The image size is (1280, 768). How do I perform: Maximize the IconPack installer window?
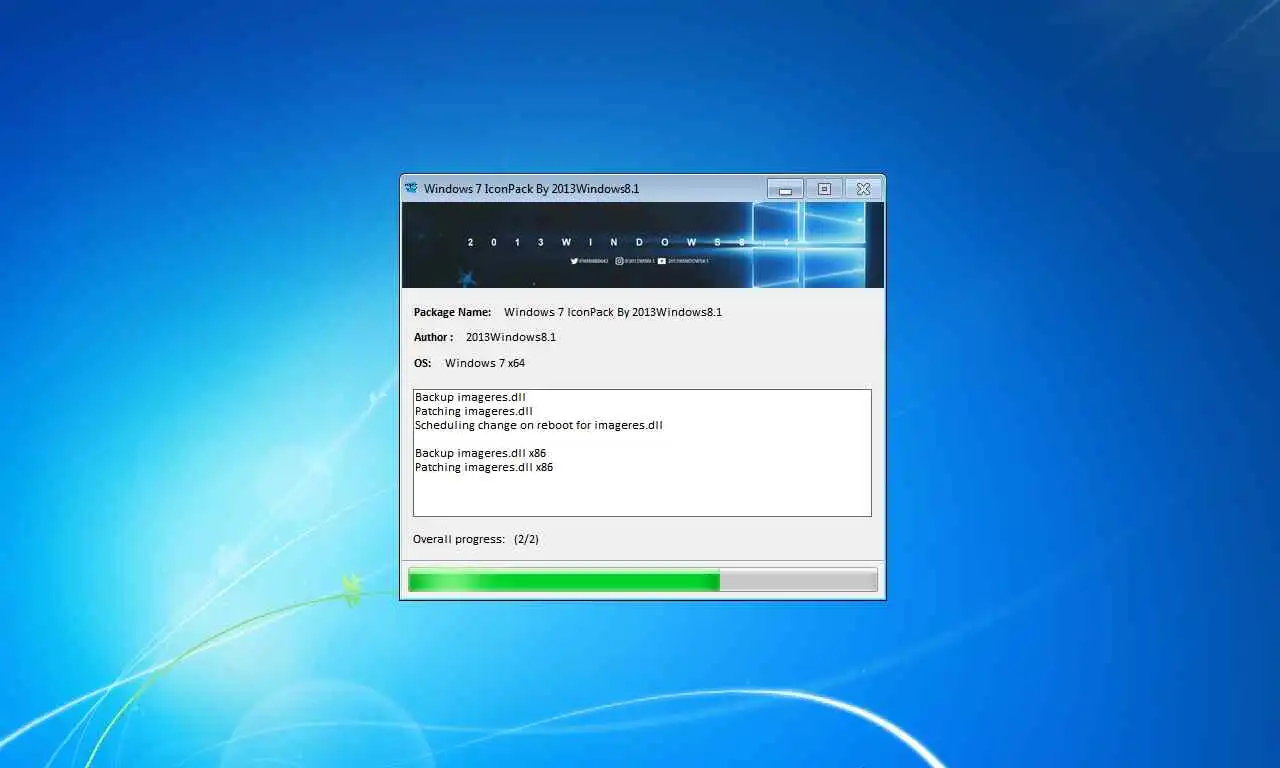[x=824, y=189]
